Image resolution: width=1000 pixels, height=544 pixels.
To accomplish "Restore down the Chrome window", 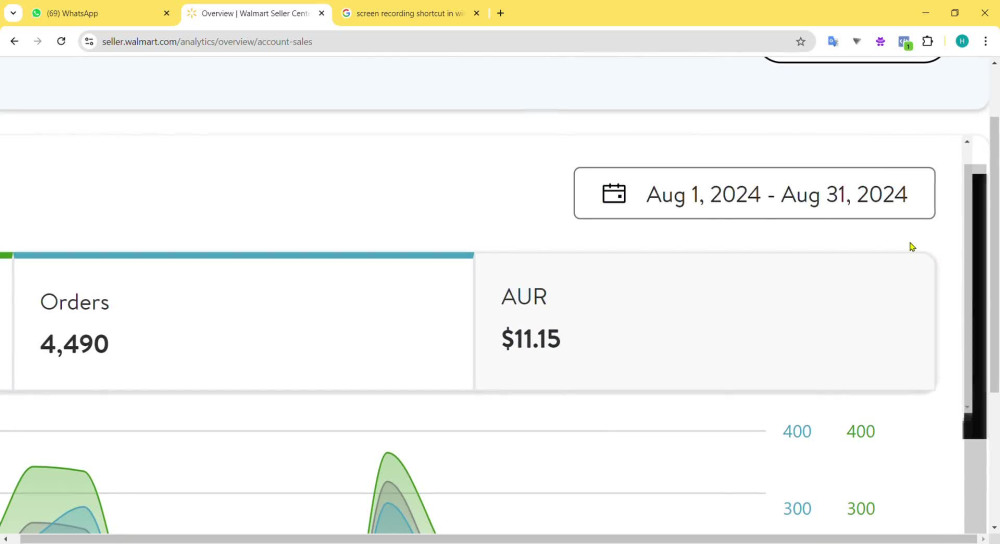I will pos(955,13).
